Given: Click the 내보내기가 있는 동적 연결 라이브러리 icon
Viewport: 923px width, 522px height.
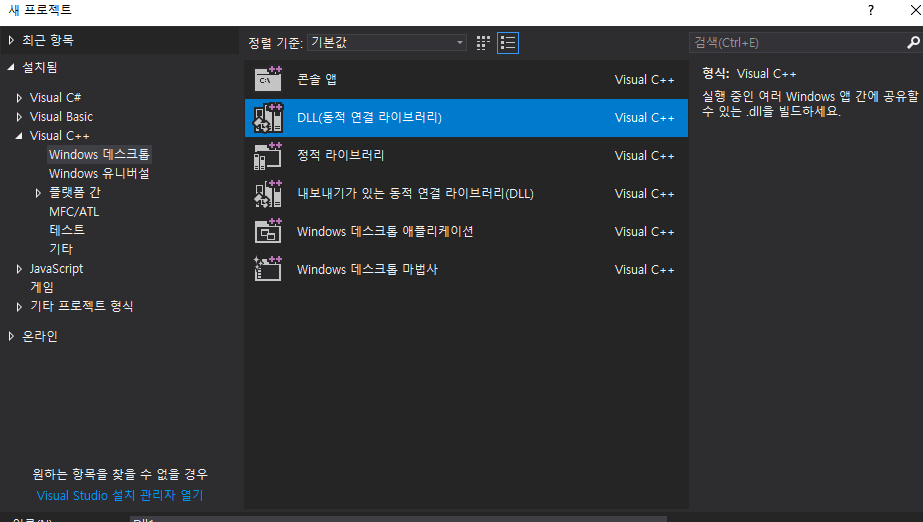Looking at the screenshot, I should (268, 194).
